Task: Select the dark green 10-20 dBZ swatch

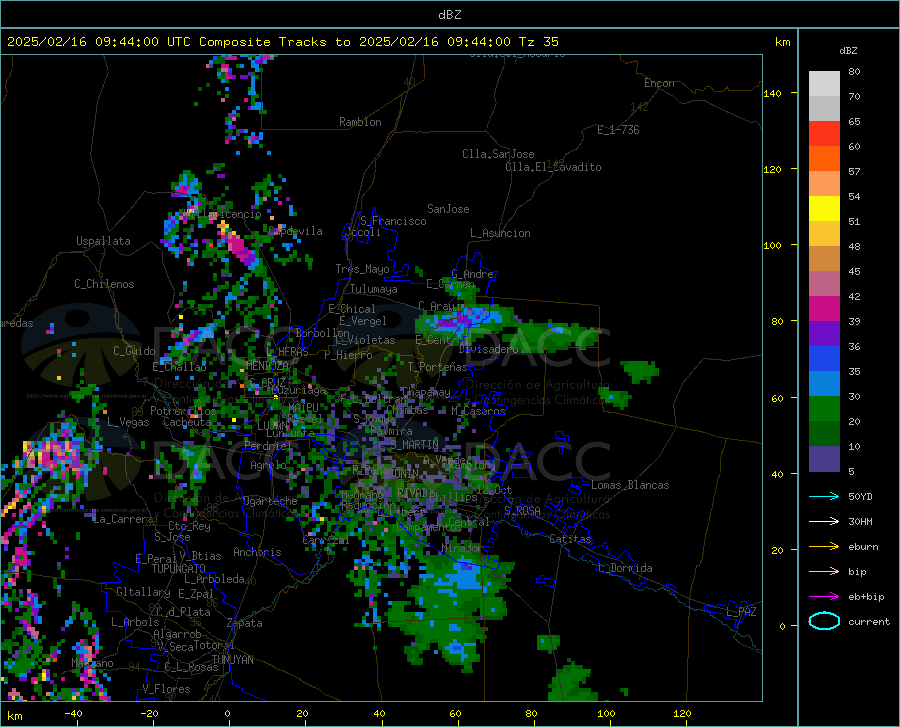Action: pos(824,434)
